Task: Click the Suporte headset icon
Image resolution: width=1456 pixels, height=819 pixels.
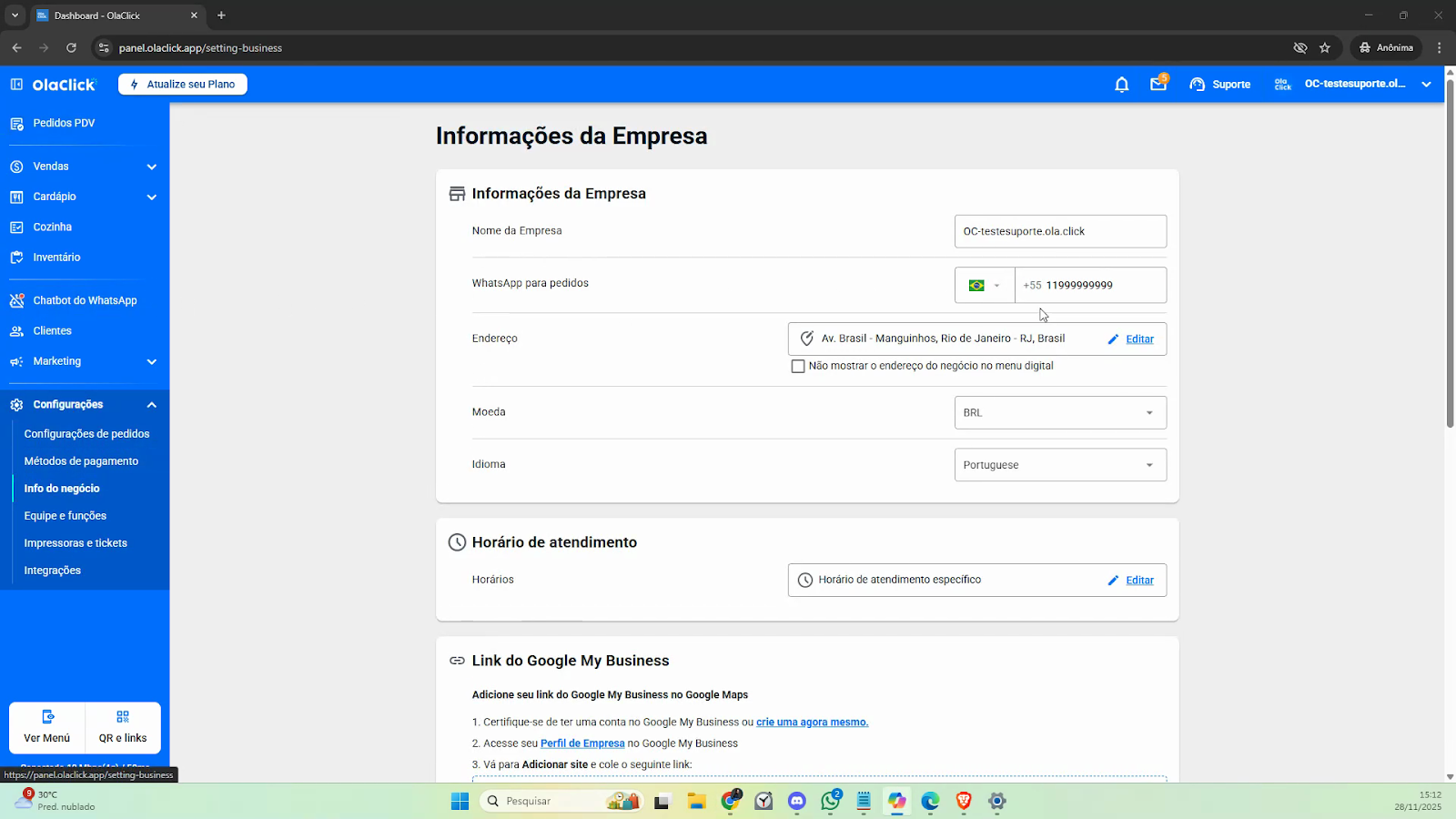Action: (x=1198, y=85)
